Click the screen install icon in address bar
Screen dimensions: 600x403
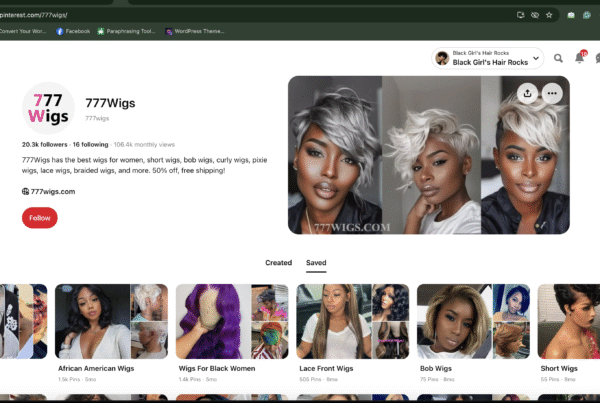point(520,15)
